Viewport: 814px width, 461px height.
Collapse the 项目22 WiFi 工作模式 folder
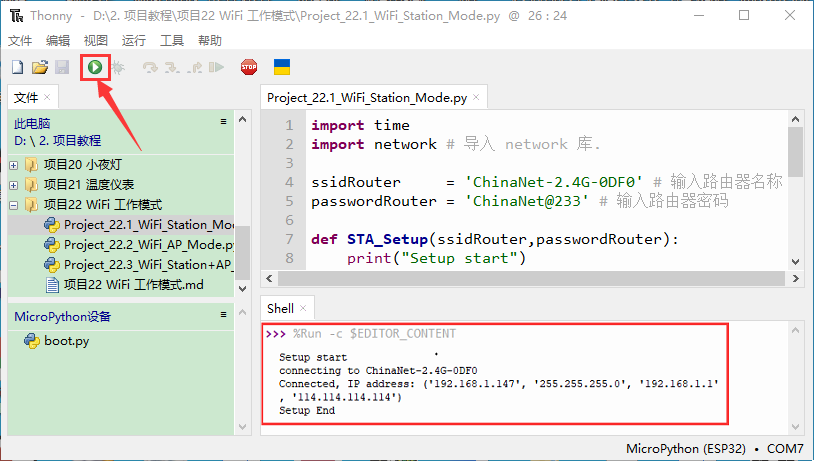click(x=13, y=205)
